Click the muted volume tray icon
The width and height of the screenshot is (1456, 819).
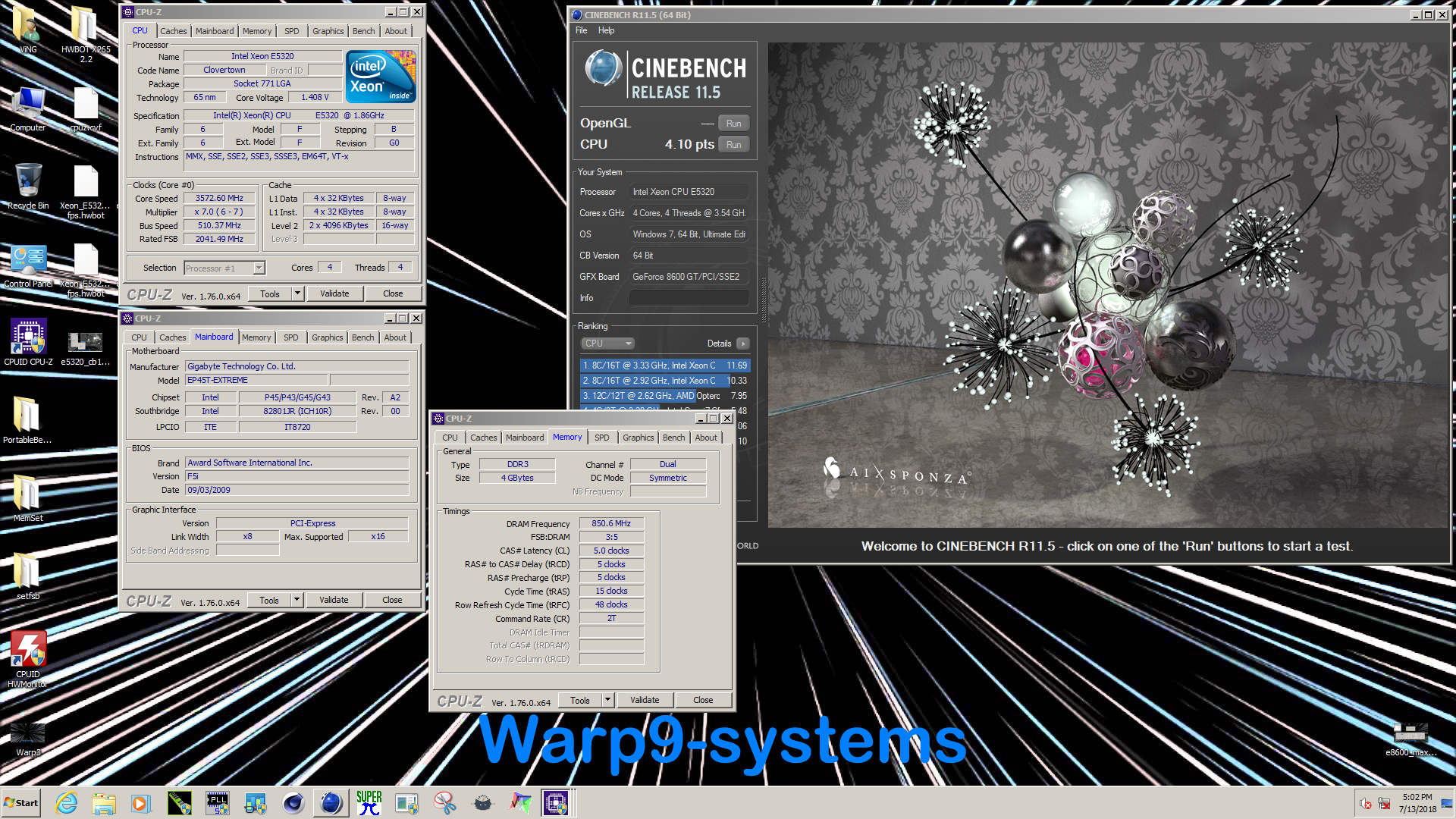[x=1366, y=804]
